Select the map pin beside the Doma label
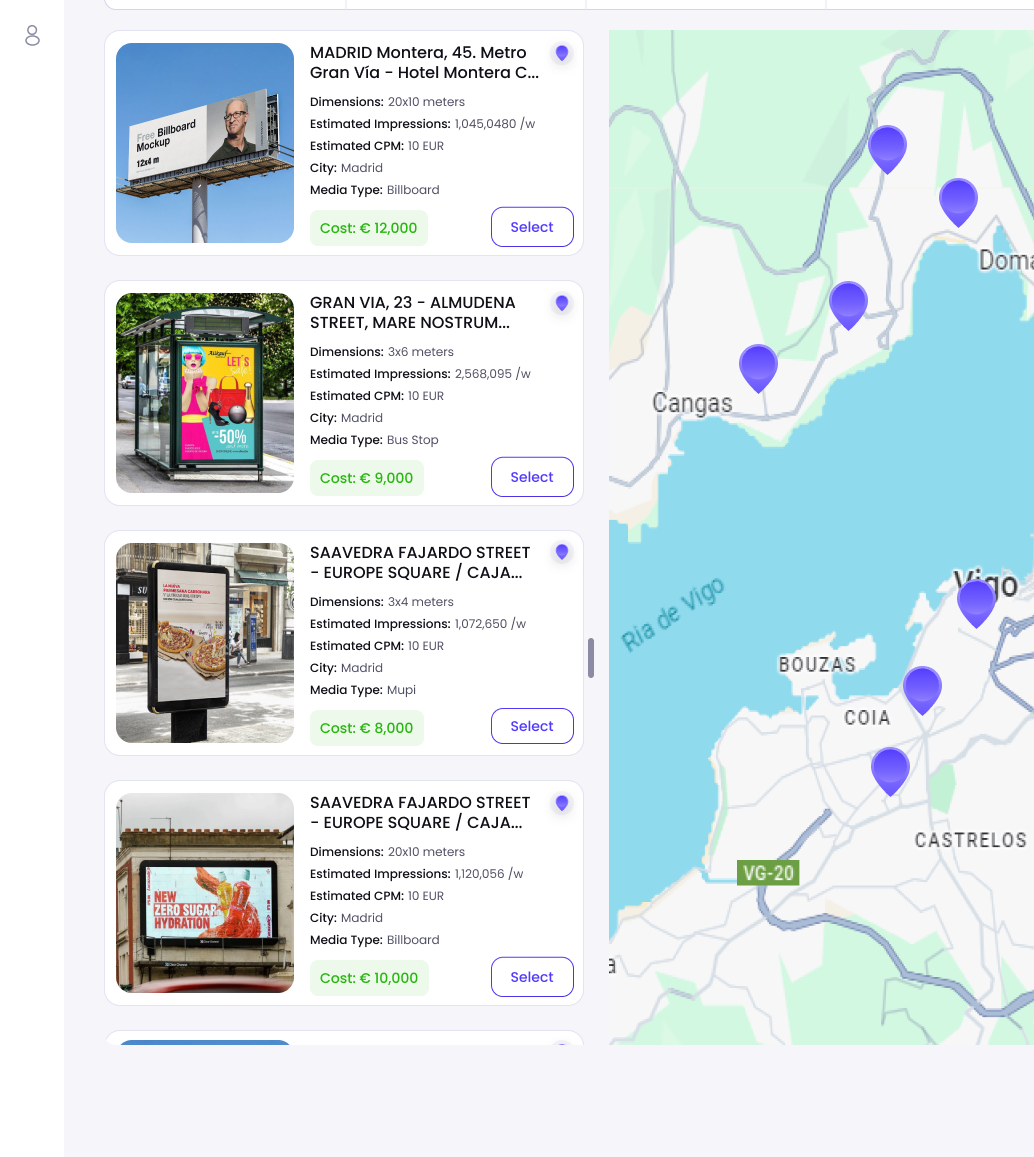The height and width of the screenshot is (1157, 1034). [x=958, y=201]
